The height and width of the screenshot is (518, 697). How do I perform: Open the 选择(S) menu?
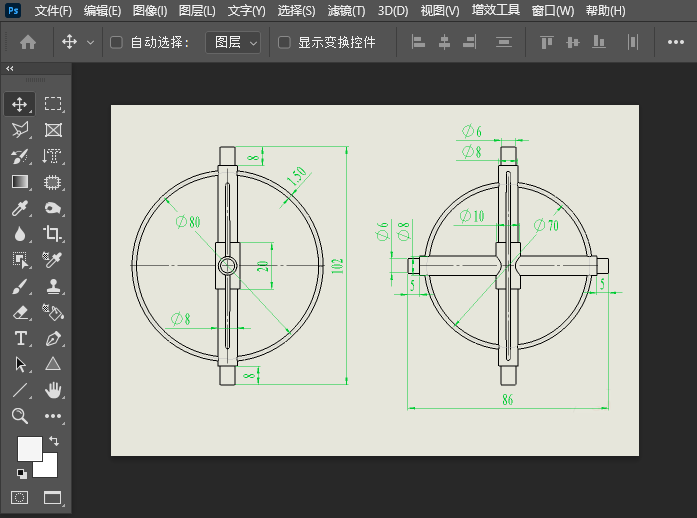coord(296,11)
